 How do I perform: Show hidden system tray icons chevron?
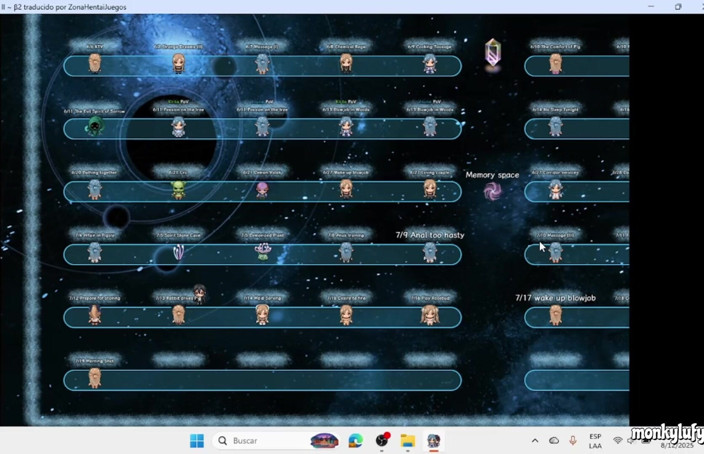click(535, 441)
